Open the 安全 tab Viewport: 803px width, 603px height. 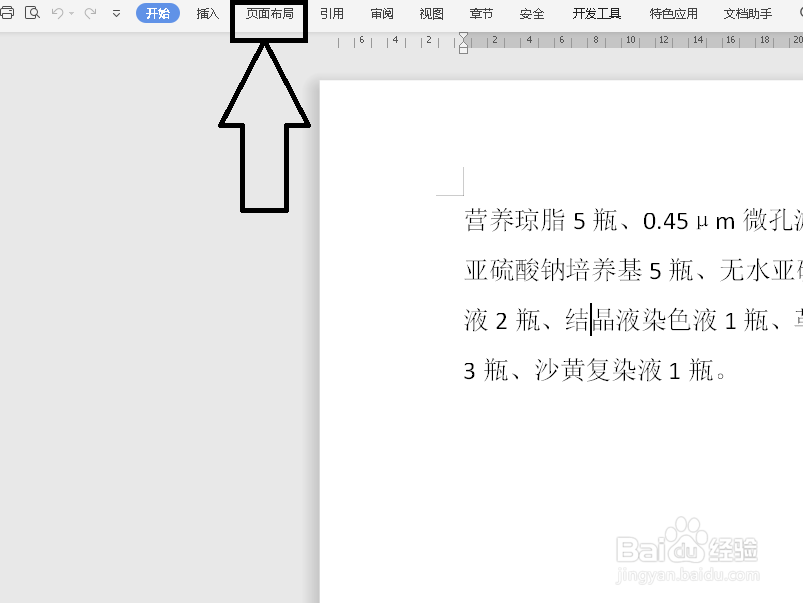point(531,14)
